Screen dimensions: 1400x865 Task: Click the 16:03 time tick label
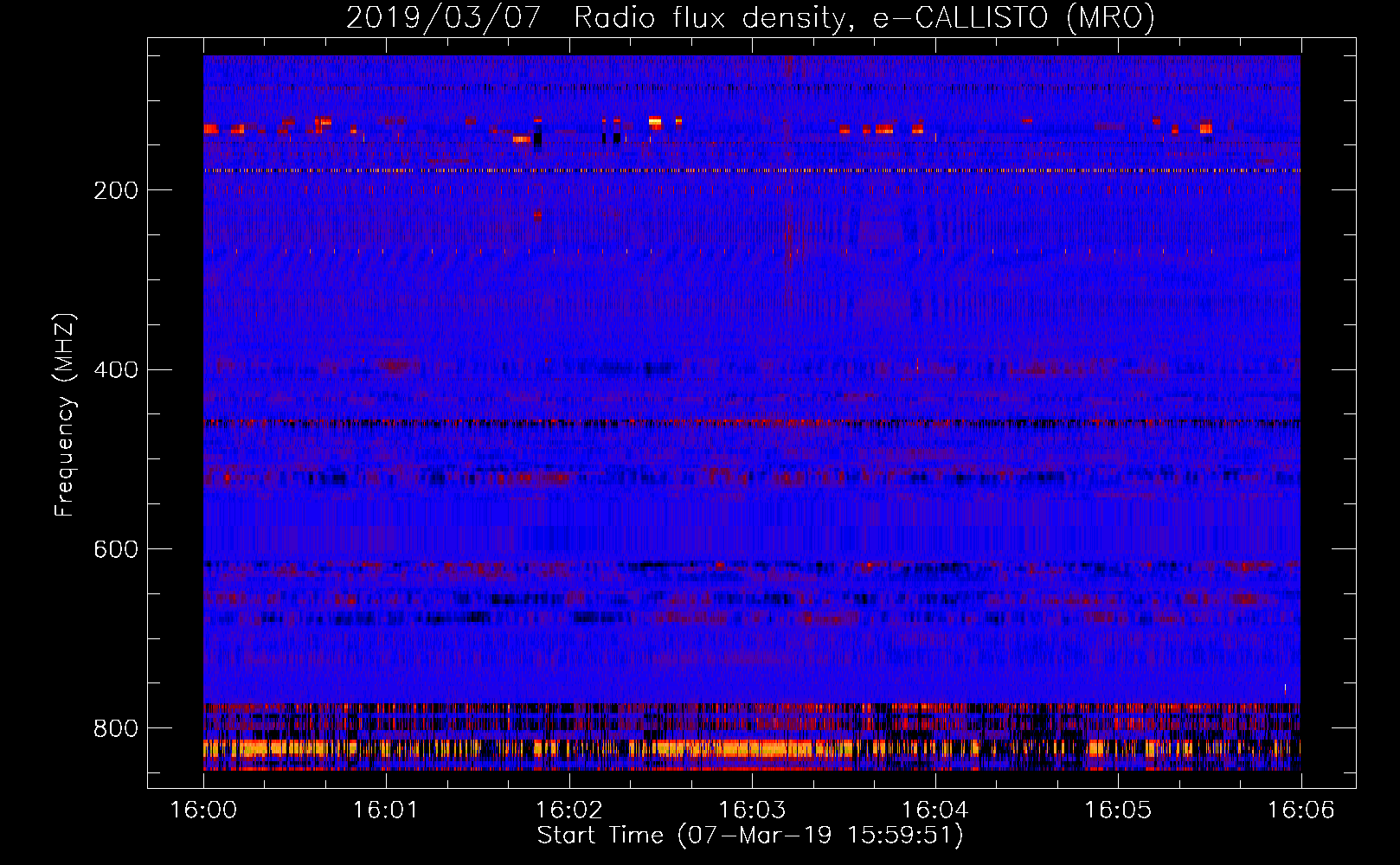tap(752, 811)
